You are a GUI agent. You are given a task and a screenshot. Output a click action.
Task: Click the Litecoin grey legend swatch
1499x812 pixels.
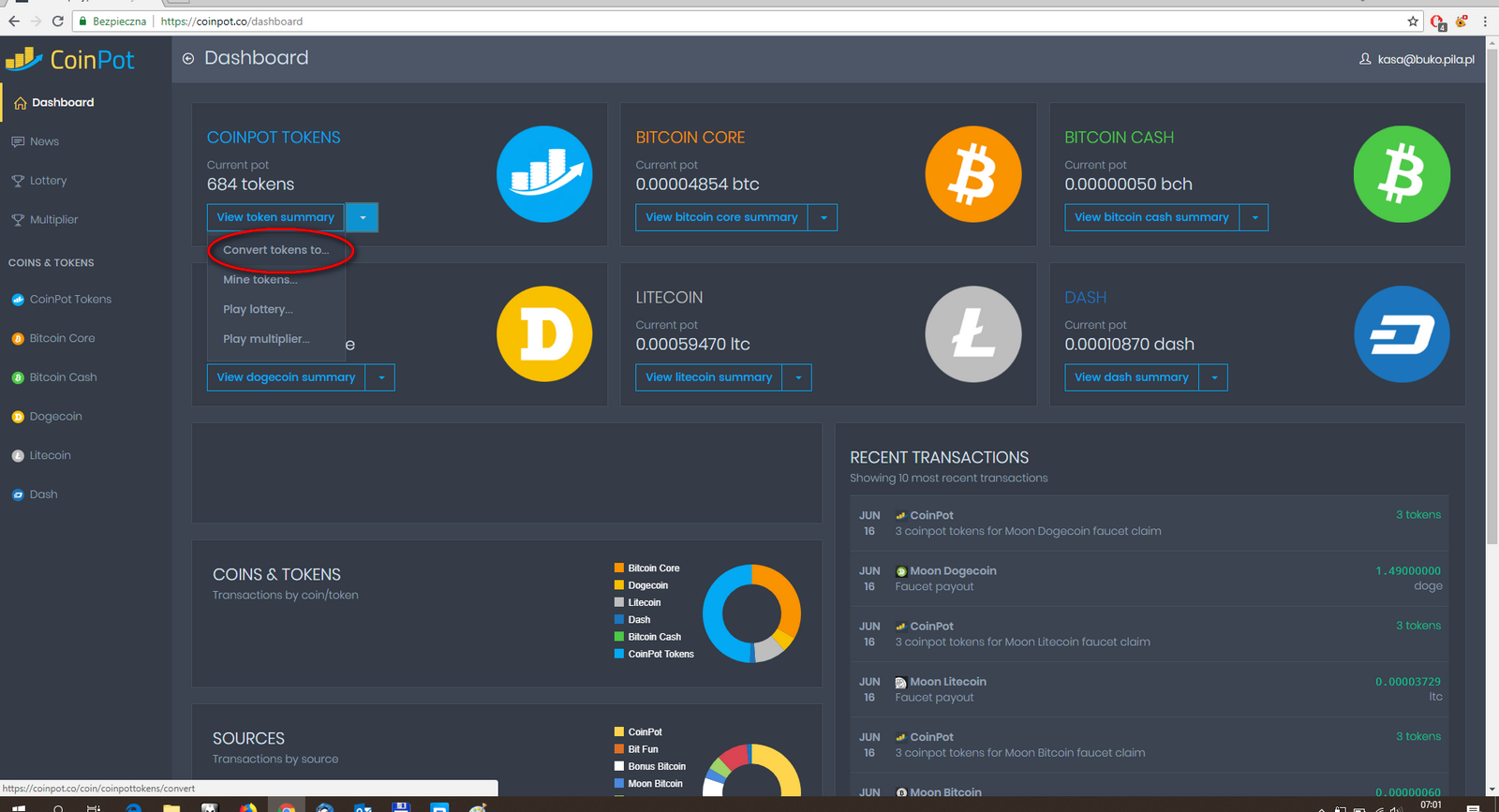coord(619,602)
